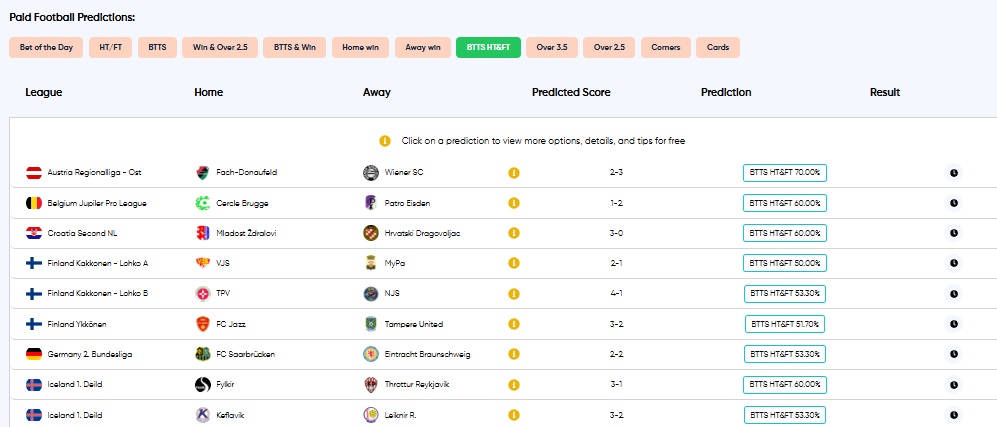Image resolution: width=997 pixels, height=427 pixels.
Task: Open BTTS HT&FT 70.00% prediction button
Action: pos(785,172)
